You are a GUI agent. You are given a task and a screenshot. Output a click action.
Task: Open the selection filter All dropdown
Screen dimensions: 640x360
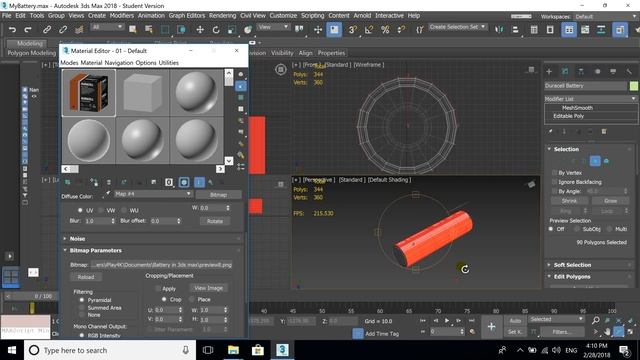point(107,27)
